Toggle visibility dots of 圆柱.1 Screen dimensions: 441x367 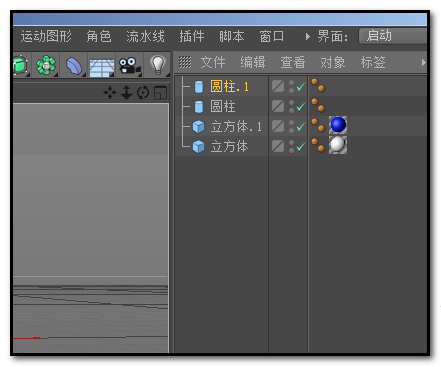coord(291,87)
